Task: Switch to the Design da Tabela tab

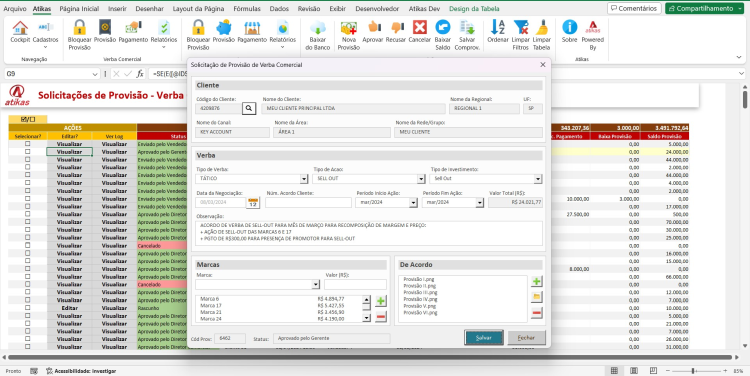Action: coord(474,9)
